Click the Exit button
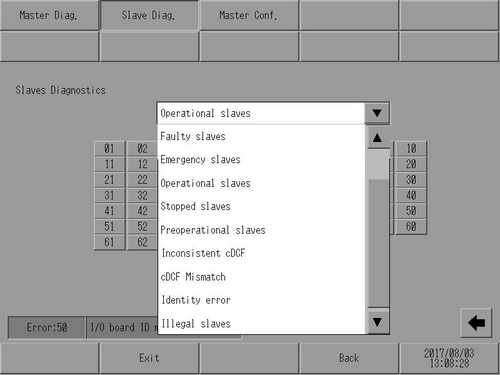This screenshot has height=375, width=500. [149, 358]
